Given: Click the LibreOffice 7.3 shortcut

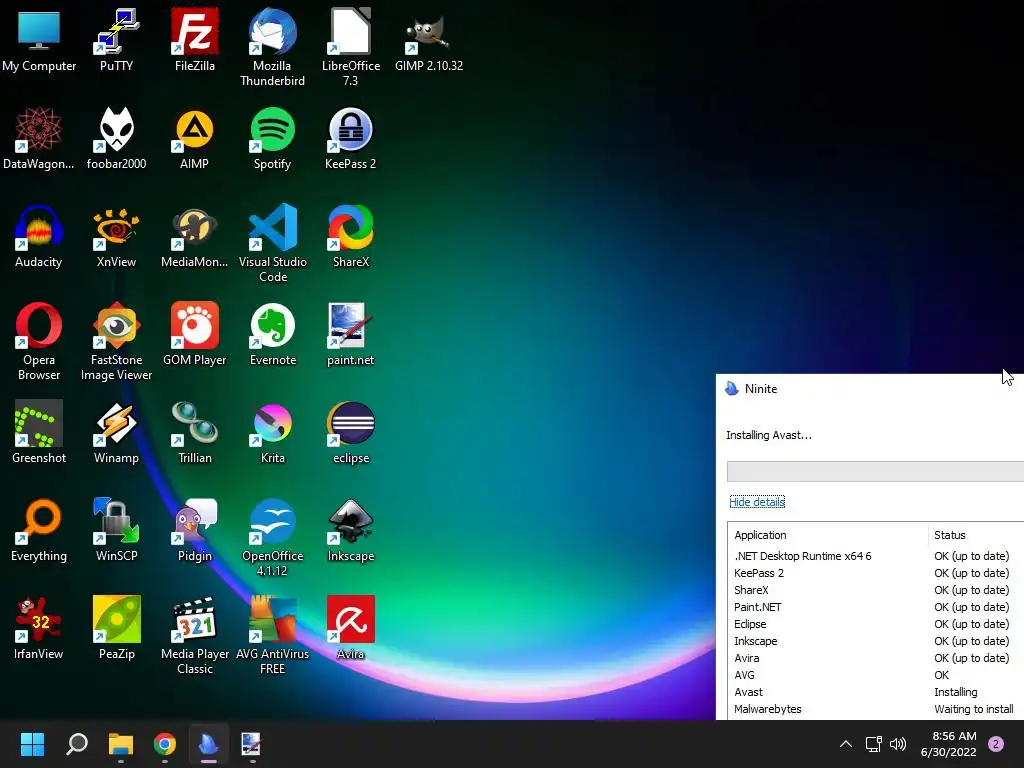Looking at the screenshot, I should (351, 48).
